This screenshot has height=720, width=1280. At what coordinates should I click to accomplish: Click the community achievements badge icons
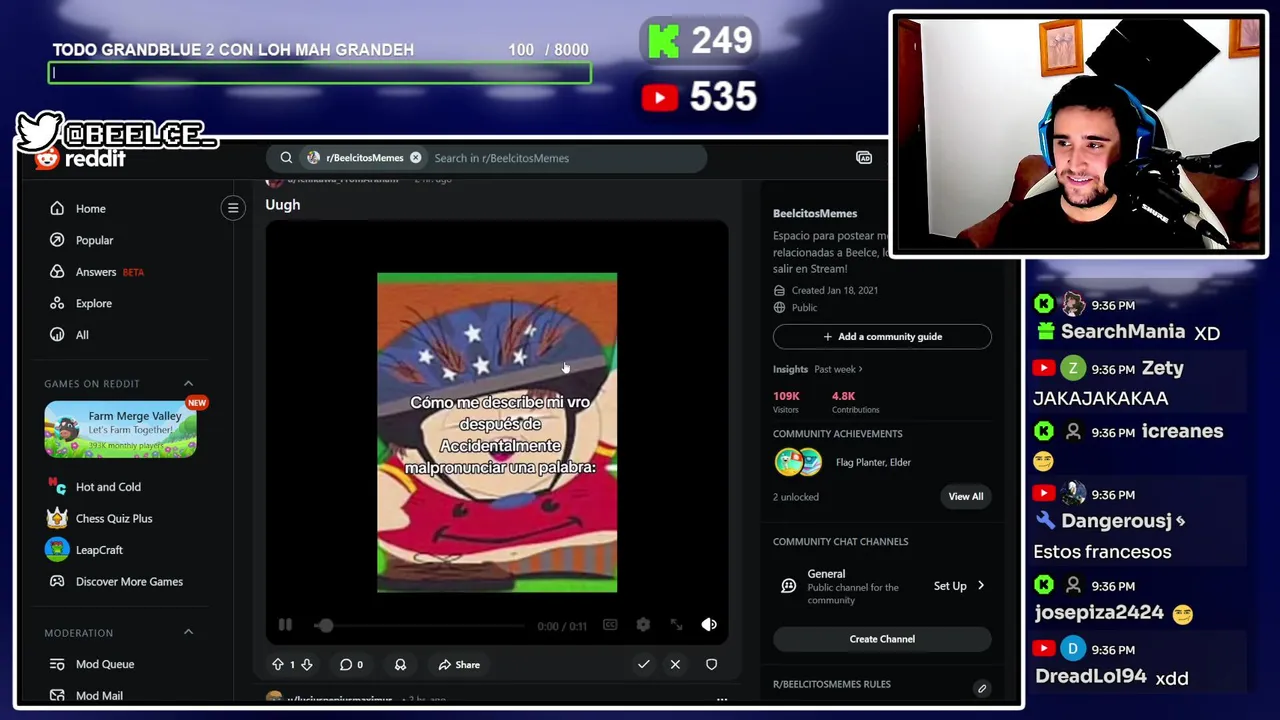798,462
